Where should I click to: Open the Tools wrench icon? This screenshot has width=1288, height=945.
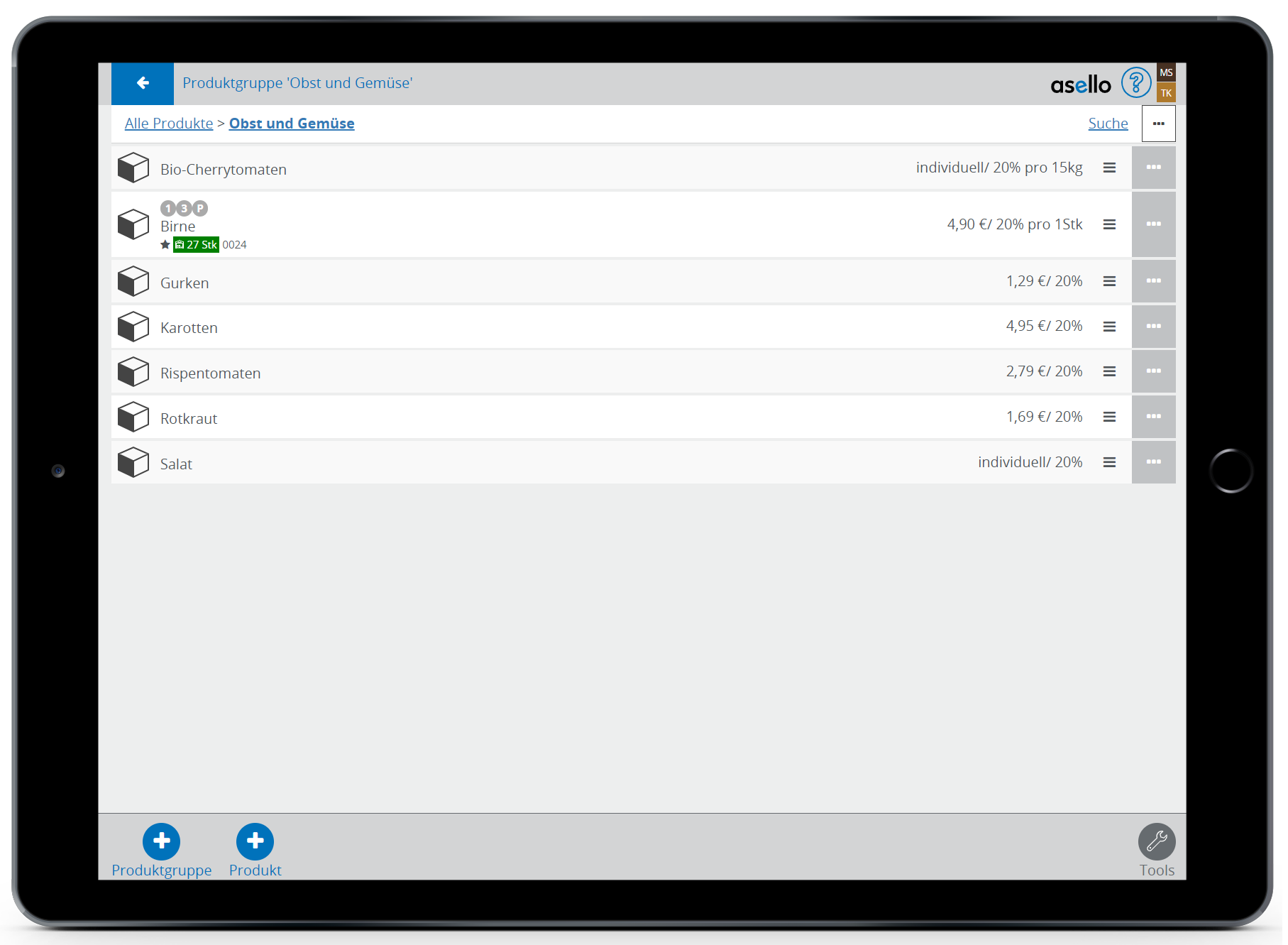pos(1156,841)
